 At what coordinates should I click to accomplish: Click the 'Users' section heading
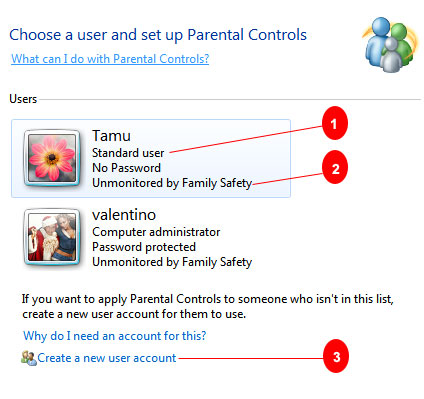(x=23, y=99)
